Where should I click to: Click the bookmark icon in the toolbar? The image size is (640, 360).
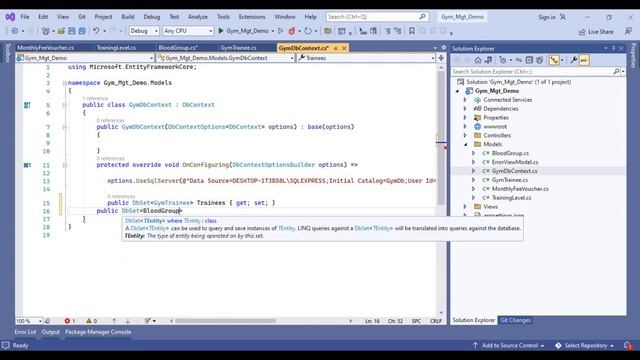[411, 31]
